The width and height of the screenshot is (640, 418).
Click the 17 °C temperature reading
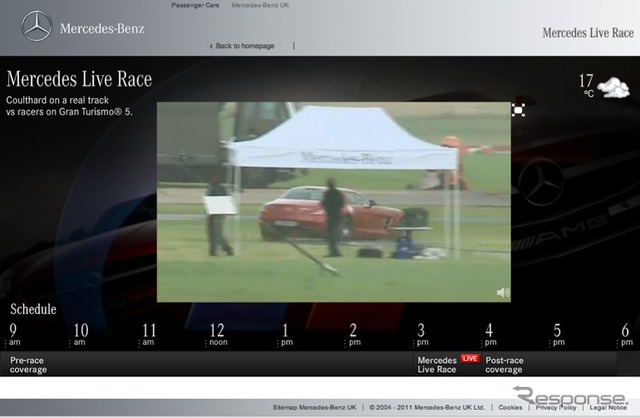click(x=586, y=85)
